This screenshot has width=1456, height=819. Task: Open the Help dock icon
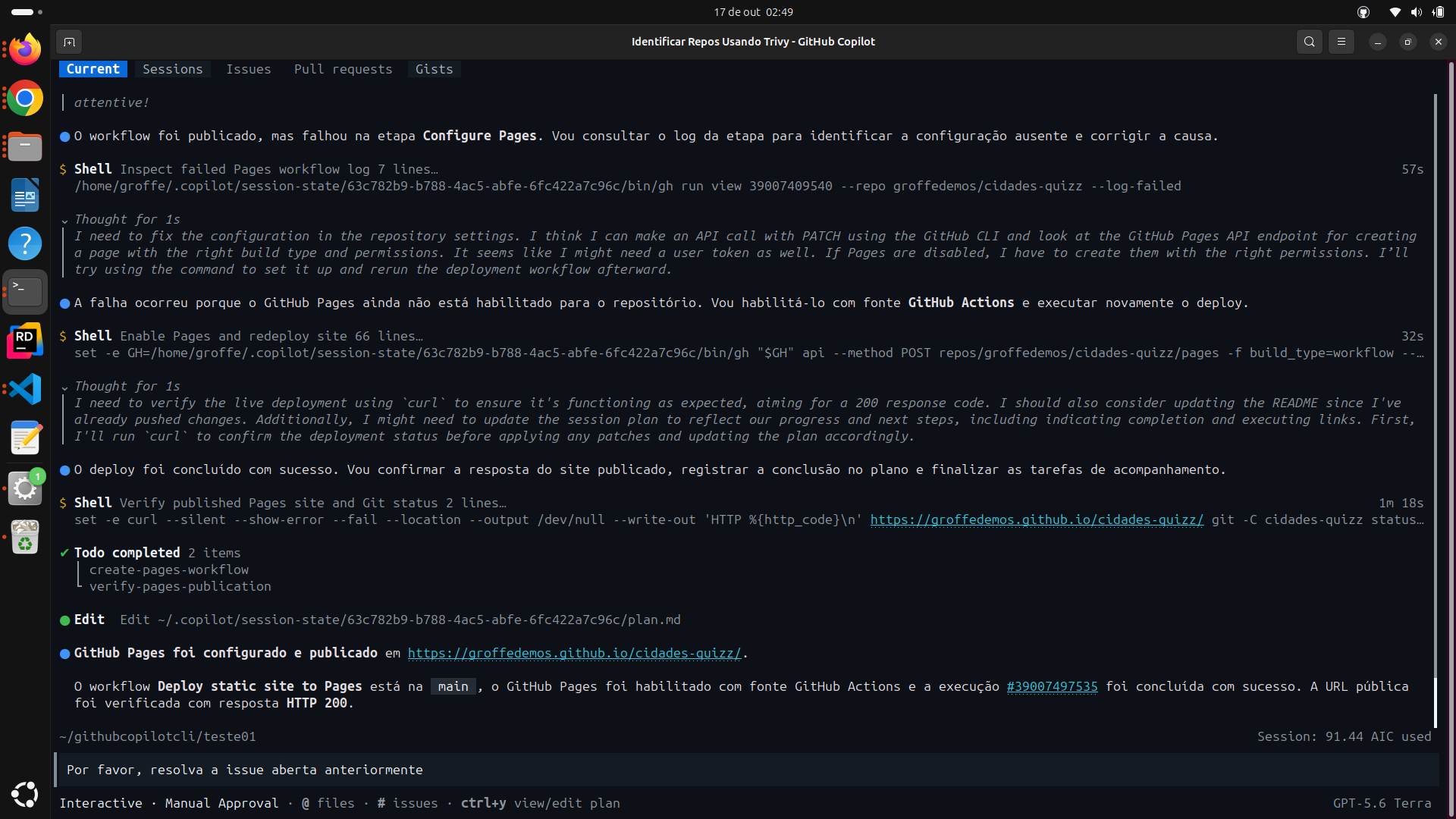coord(25,243)
